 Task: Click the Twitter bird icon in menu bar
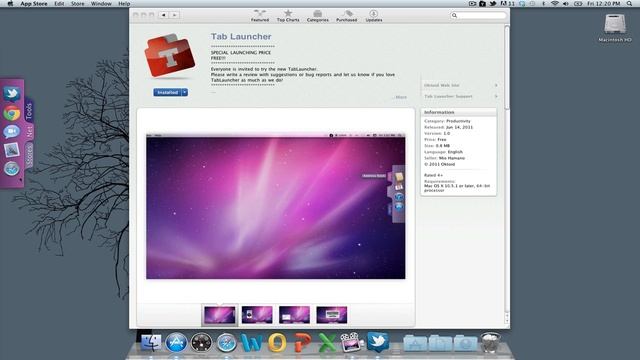tap(493, 3)
